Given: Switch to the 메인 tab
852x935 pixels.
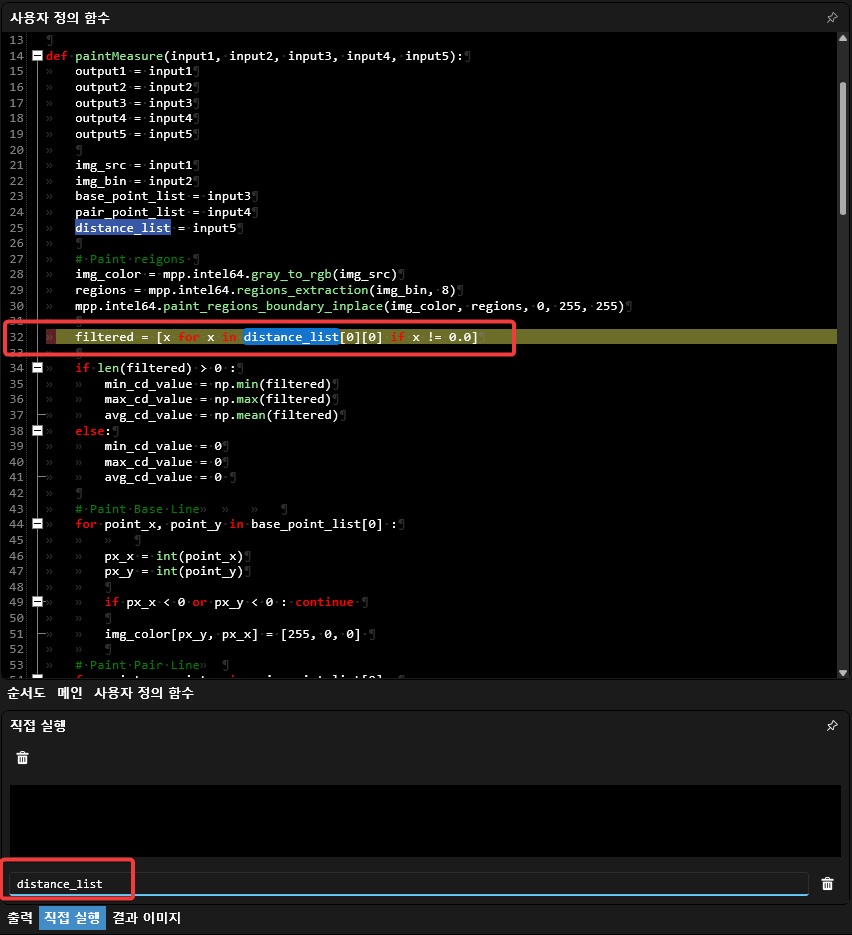Looking at the screenshot, I should point(70,693).
